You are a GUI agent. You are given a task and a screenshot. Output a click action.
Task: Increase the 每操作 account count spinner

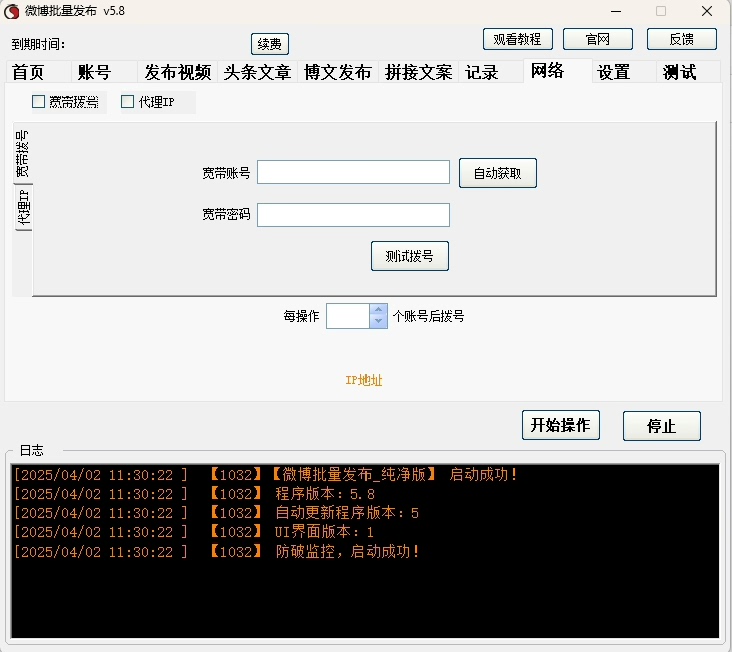(x=379, y=310)
